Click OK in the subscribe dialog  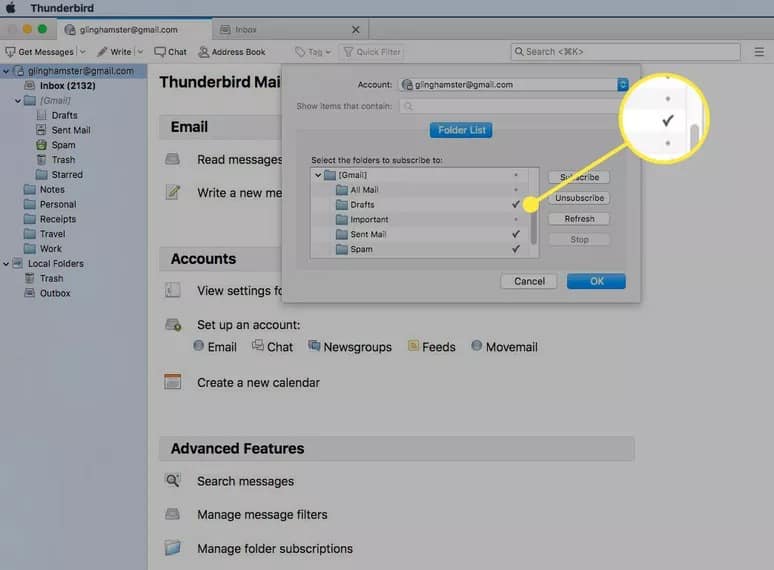[596, 281]
